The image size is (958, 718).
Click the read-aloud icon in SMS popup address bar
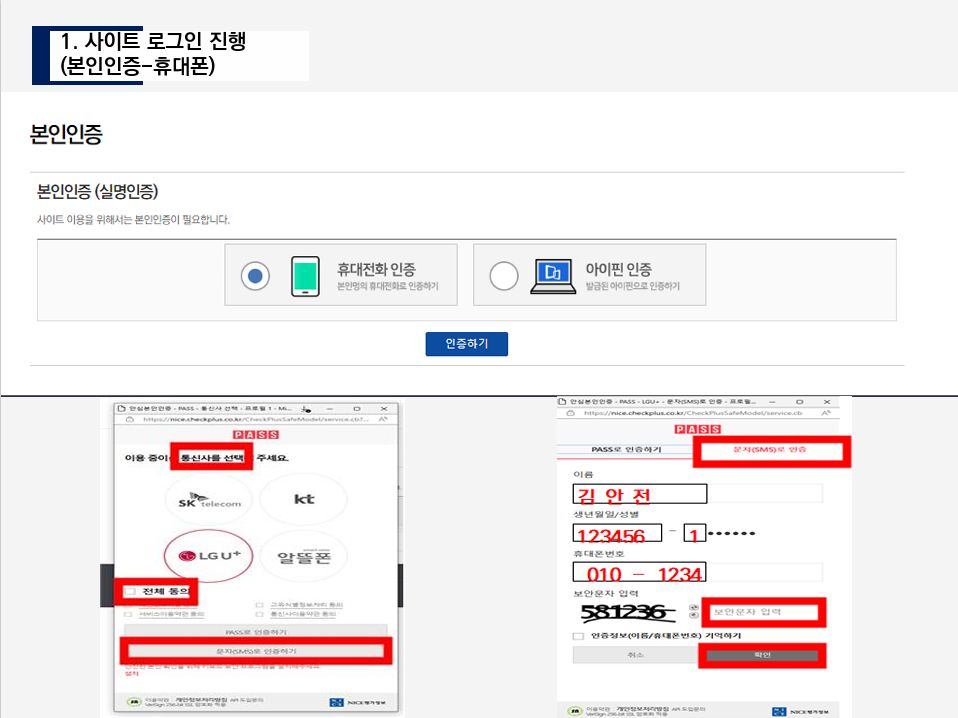click(x=825, y=413)
